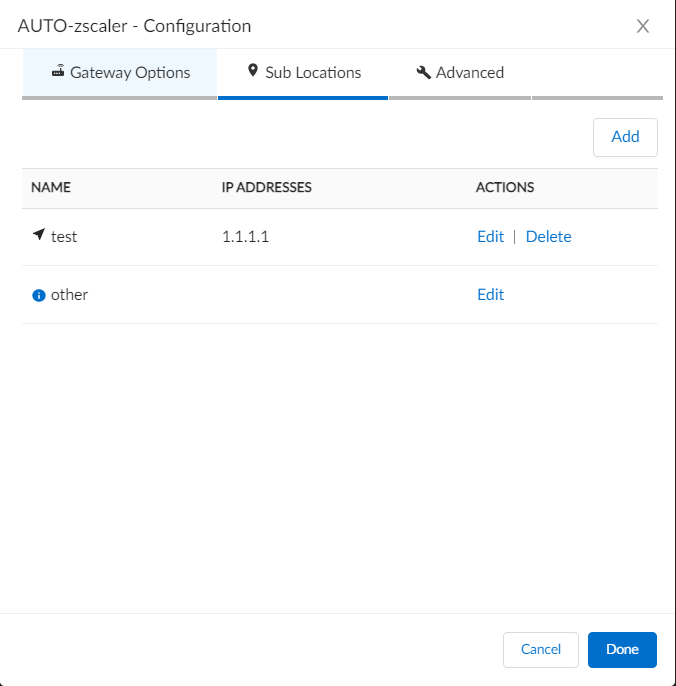676x686 pixels.
Task: Select the other row name
Action: pyautogui.click(x=69, y=295)
